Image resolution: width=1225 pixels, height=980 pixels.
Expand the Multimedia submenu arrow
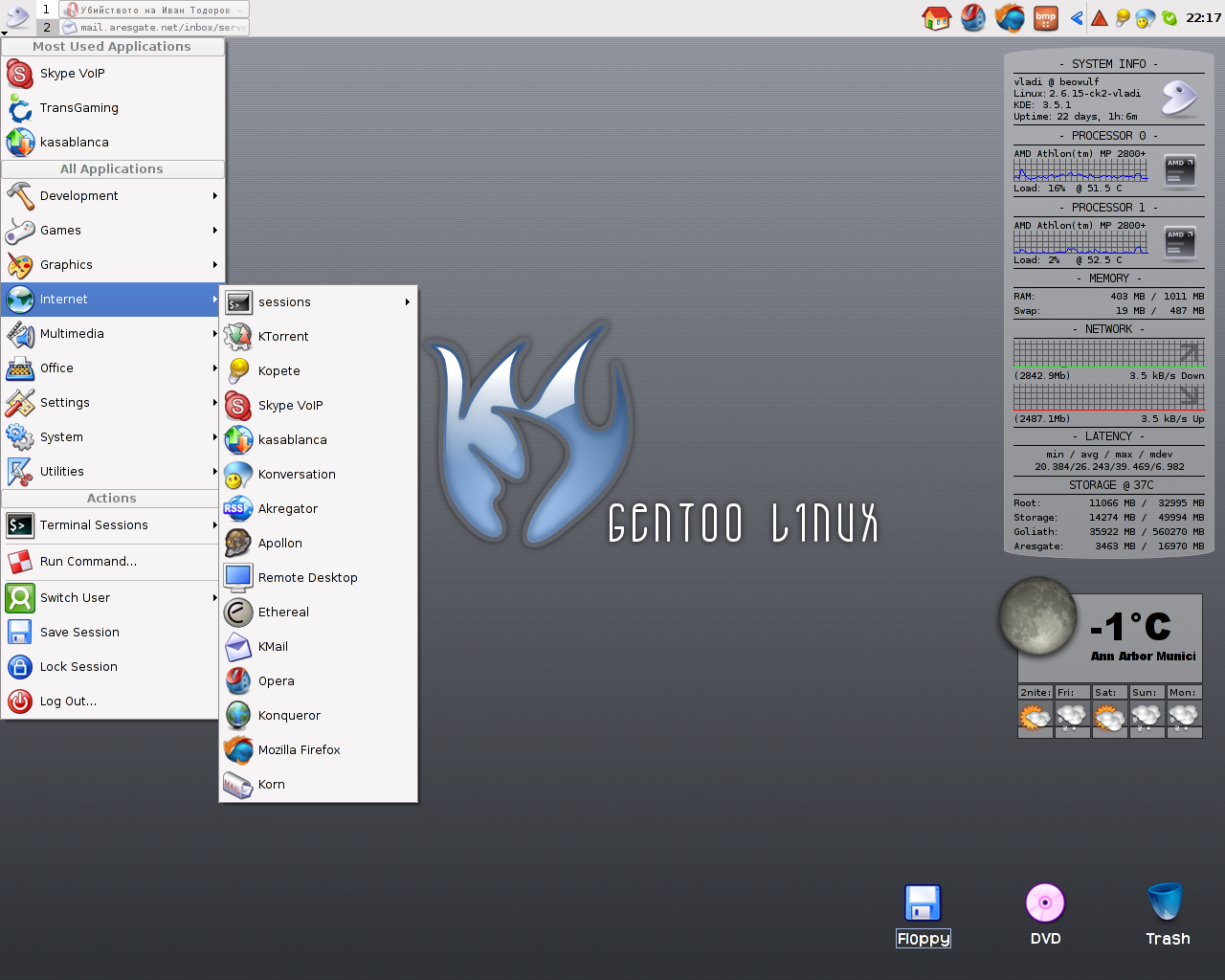215,334
